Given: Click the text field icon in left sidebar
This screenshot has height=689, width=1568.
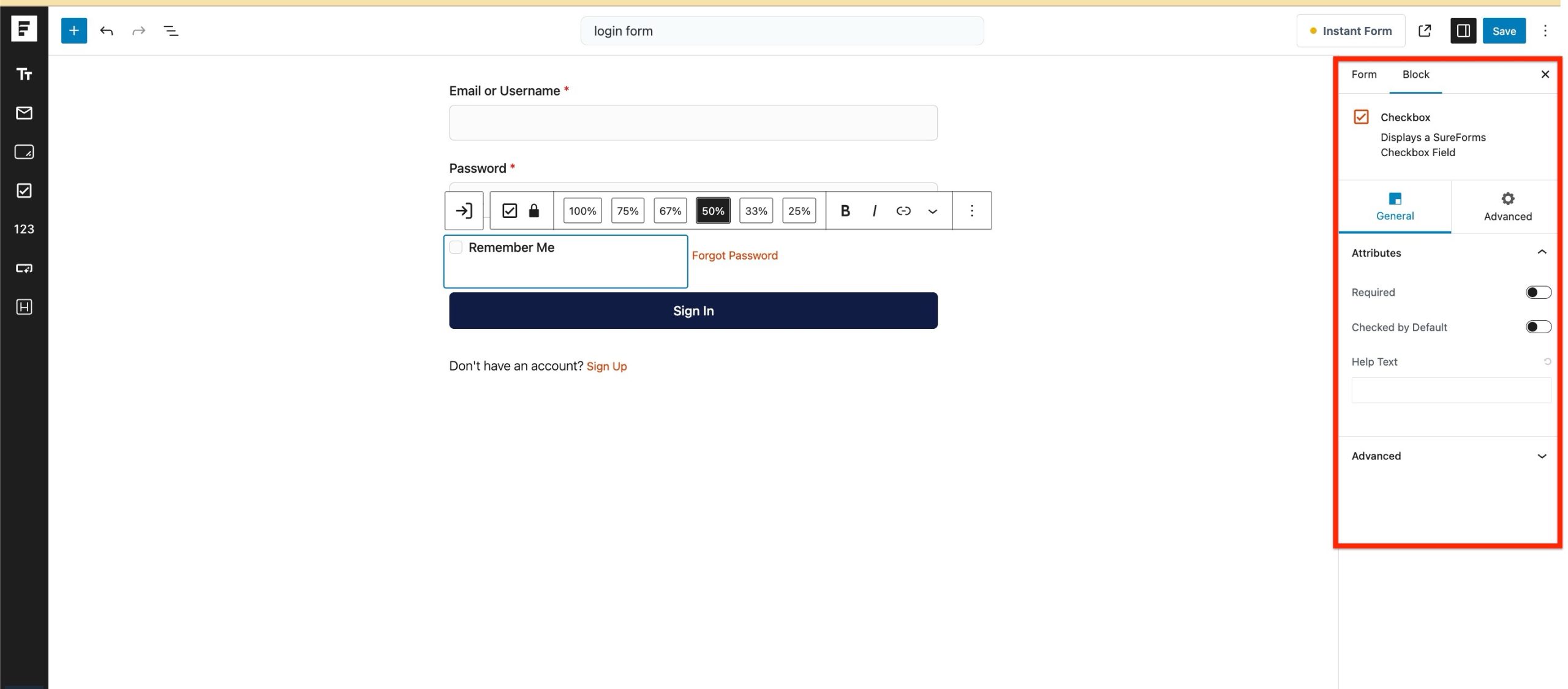Looking at the screenshot, I should (x=24, y=74).
